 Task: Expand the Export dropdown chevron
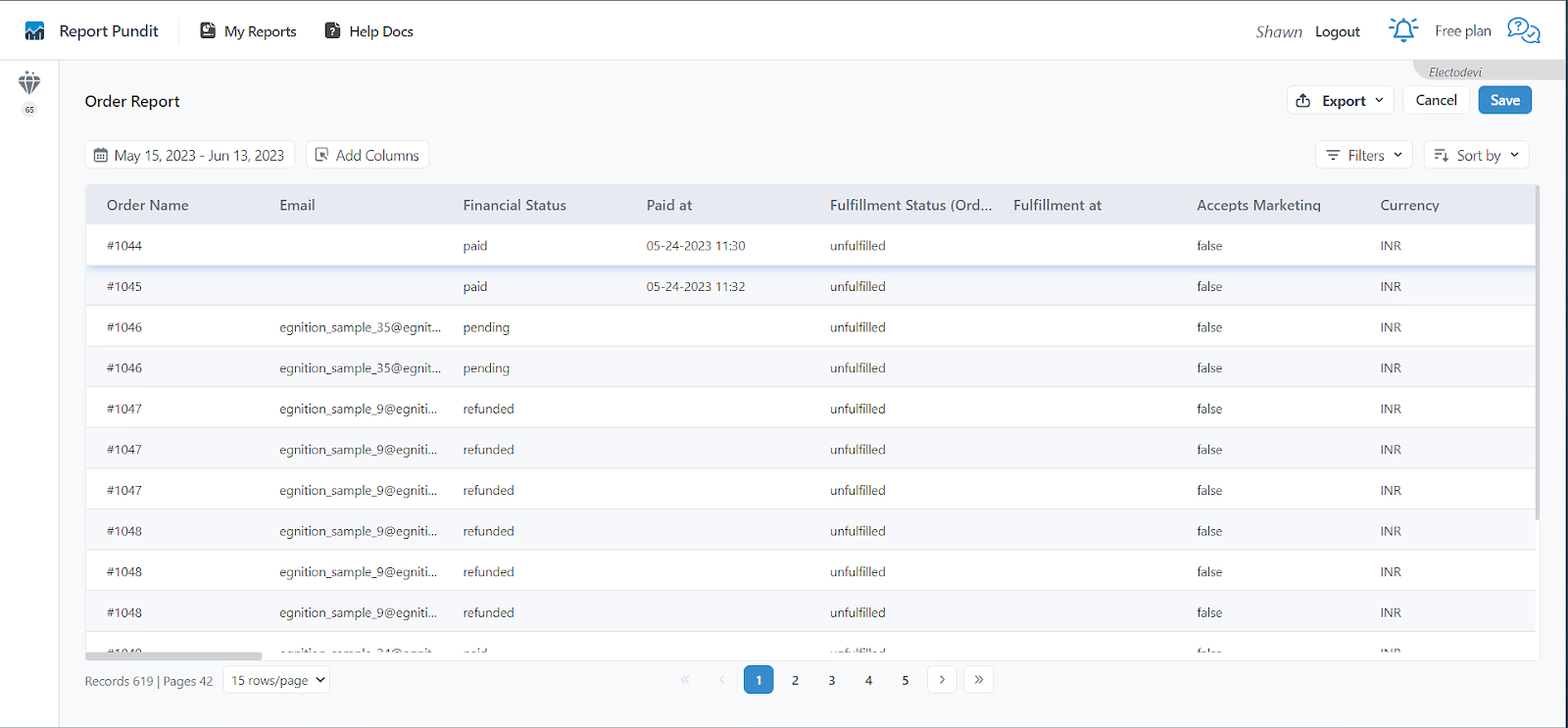(1379, 100)
